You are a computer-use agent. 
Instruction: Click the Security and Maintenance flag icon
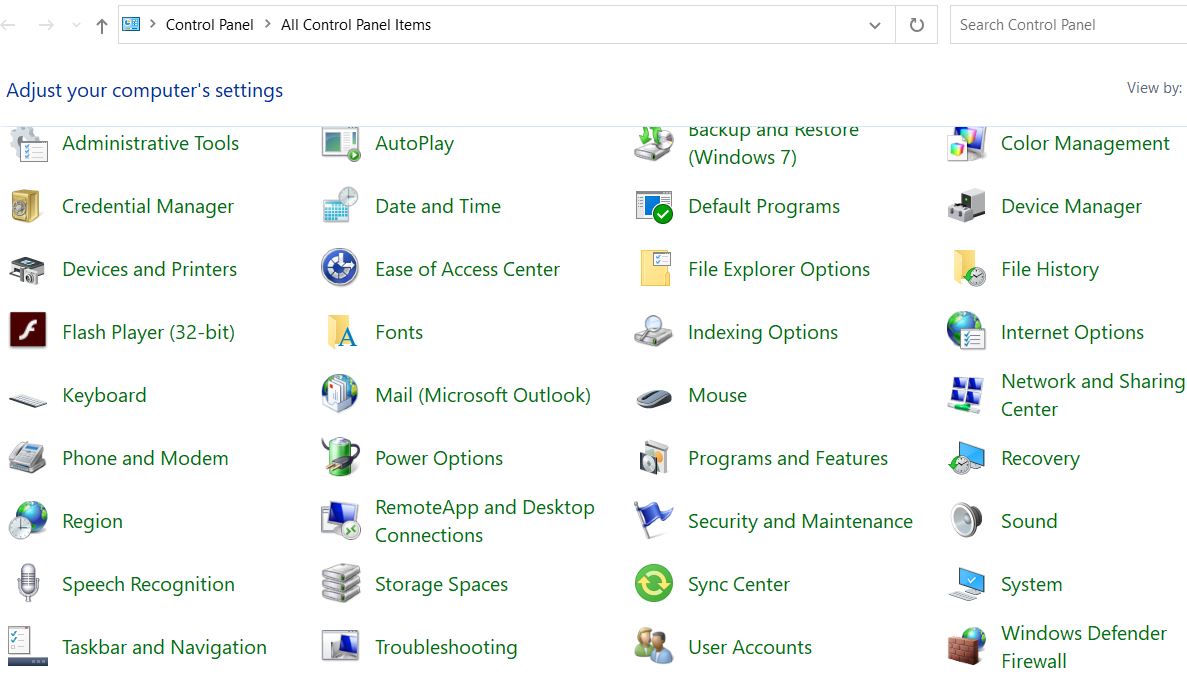(x=653, y=520)
